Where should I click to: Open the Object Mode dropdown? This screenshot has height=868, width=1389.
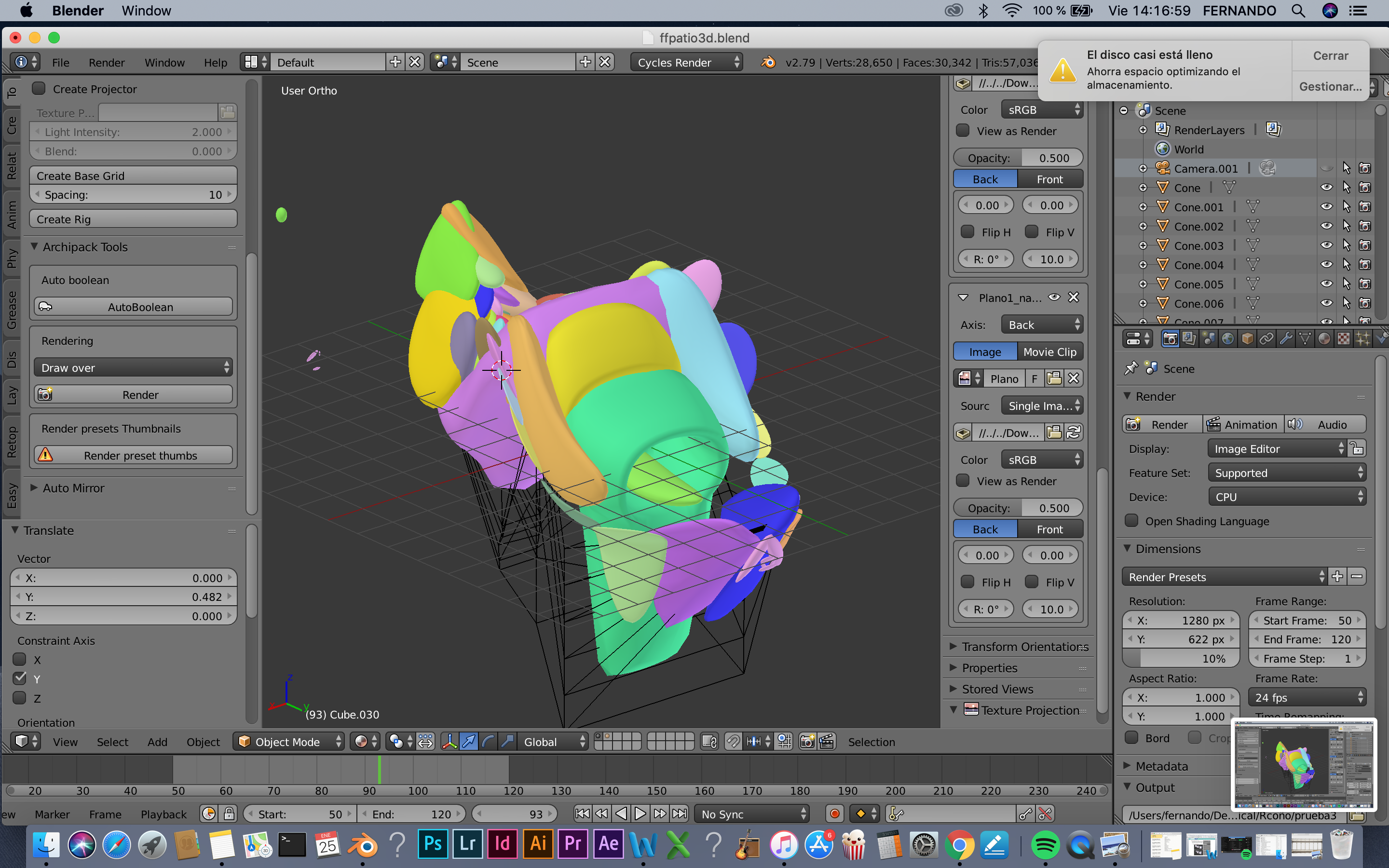click(289, 742)
